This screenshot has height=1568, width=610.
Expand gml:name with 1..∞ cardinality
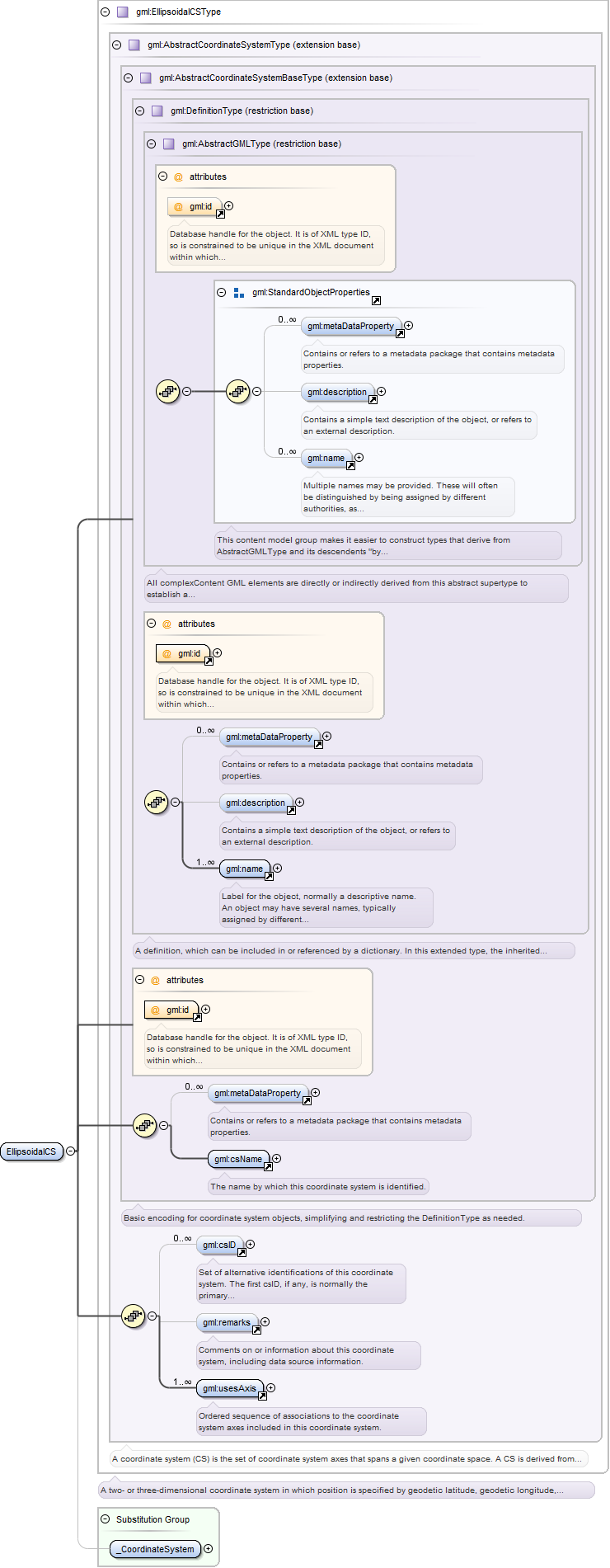277,869
